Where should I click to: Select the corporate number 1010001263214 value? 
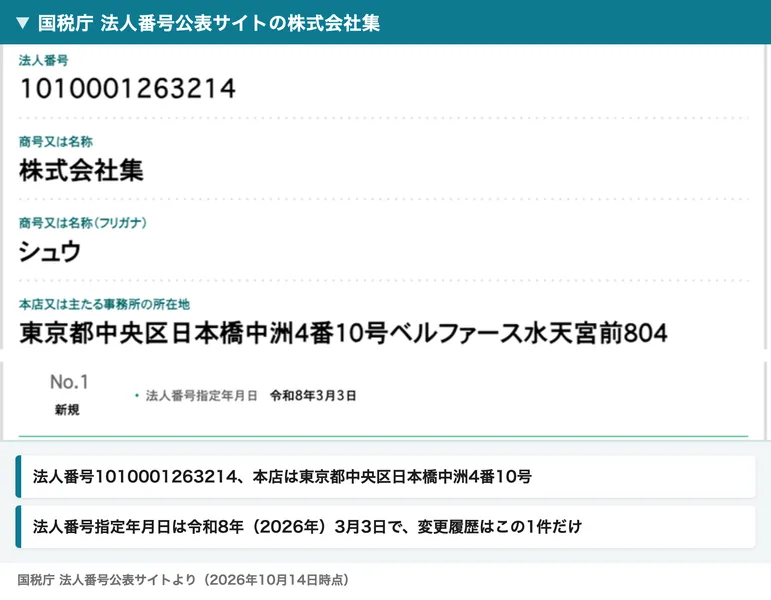point(127,89)
